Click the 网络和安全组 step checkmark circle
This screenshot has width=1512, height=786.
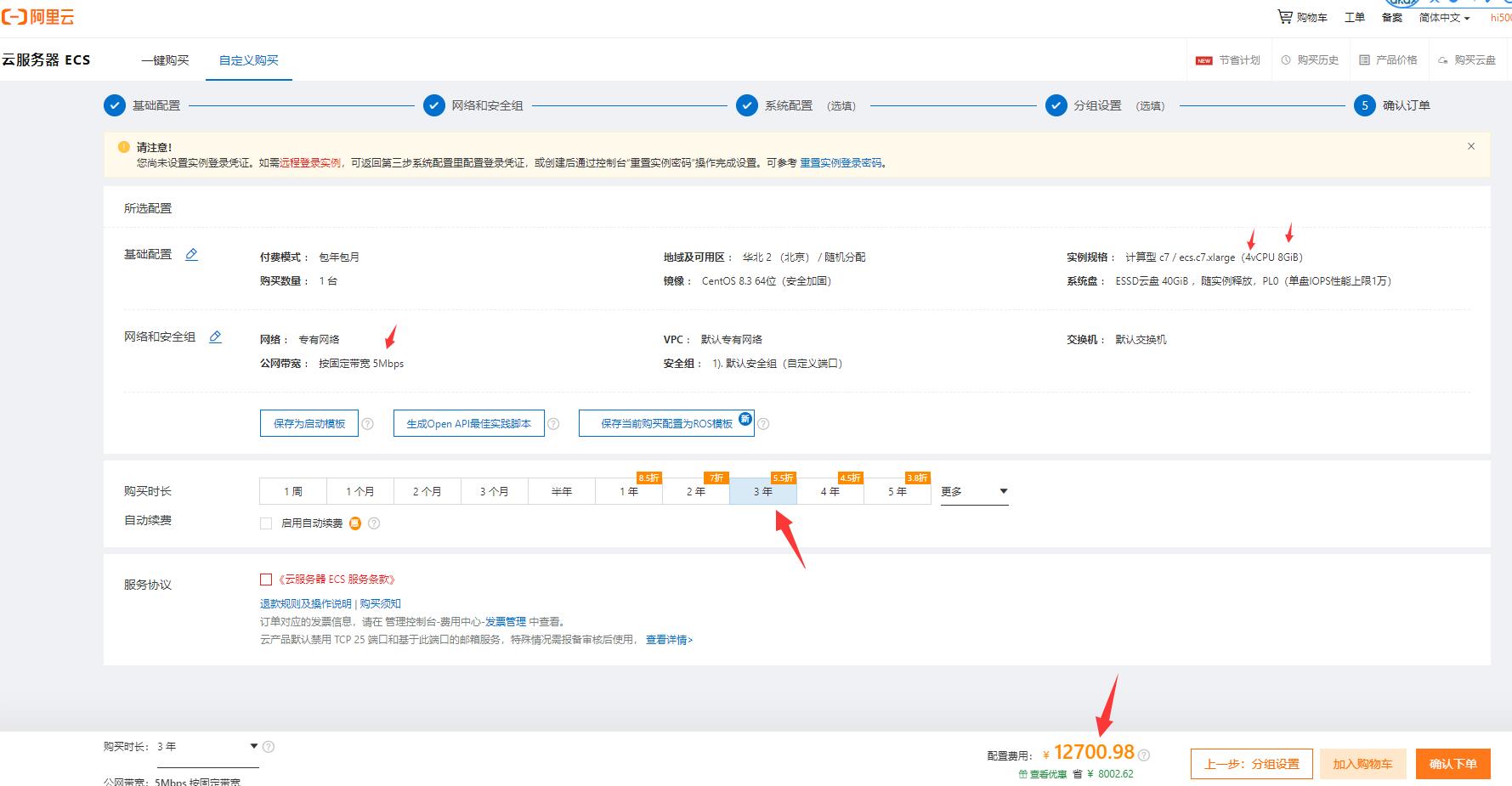pos(434,105)
